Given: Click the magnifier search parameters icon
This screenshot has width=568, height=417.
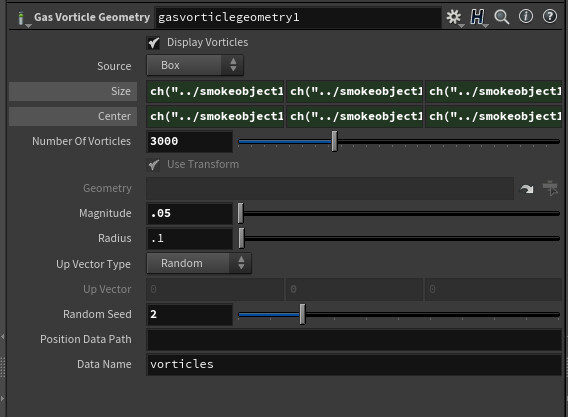Looking at the screenshot, I should [502, 17].
